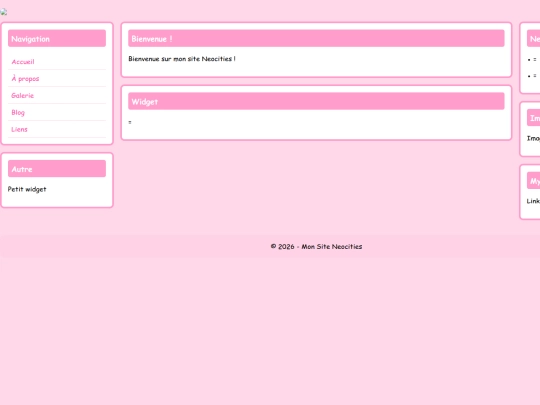Screen dimensions: 540x405
Task: Click the Autre panel heading
Action: 57,168
